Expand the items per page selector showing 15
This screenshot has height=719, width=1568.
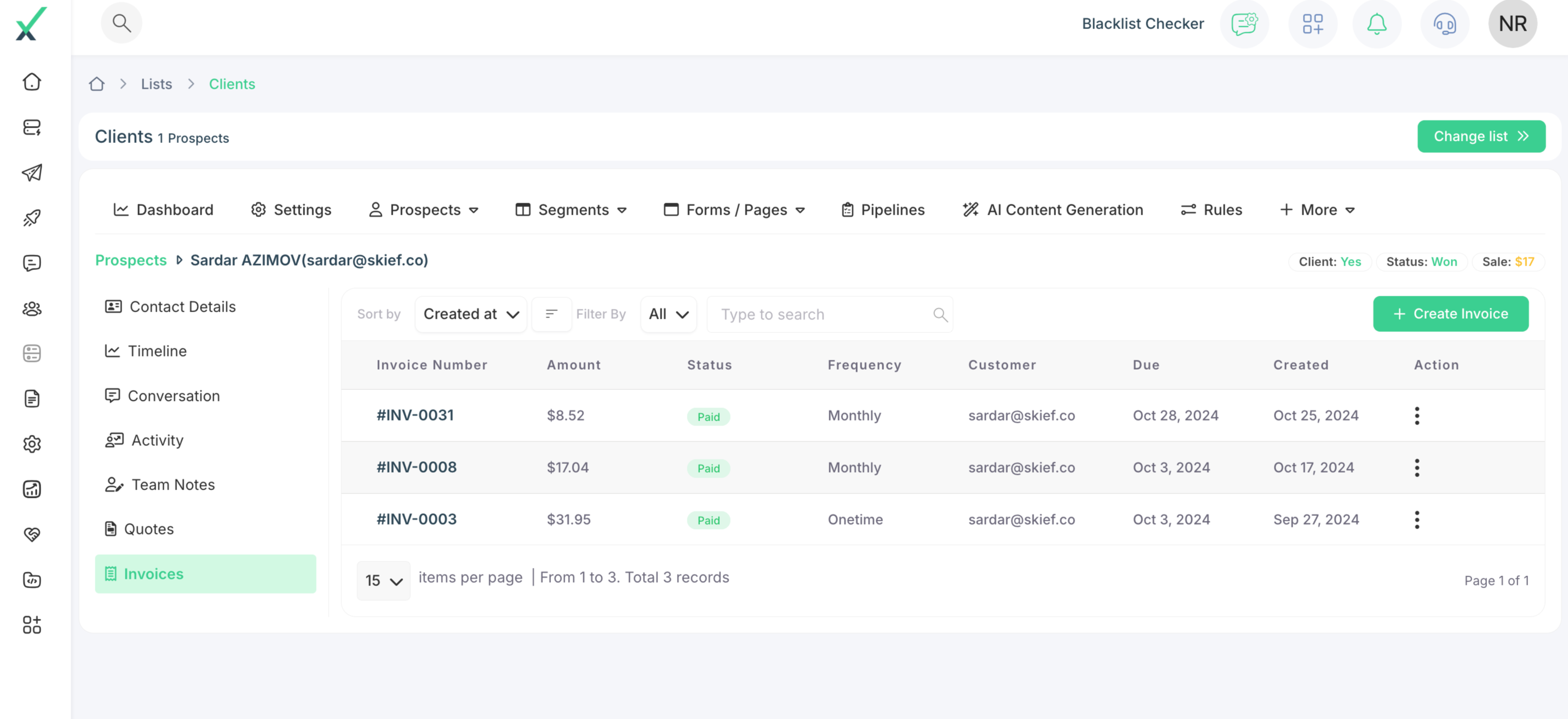383,580
